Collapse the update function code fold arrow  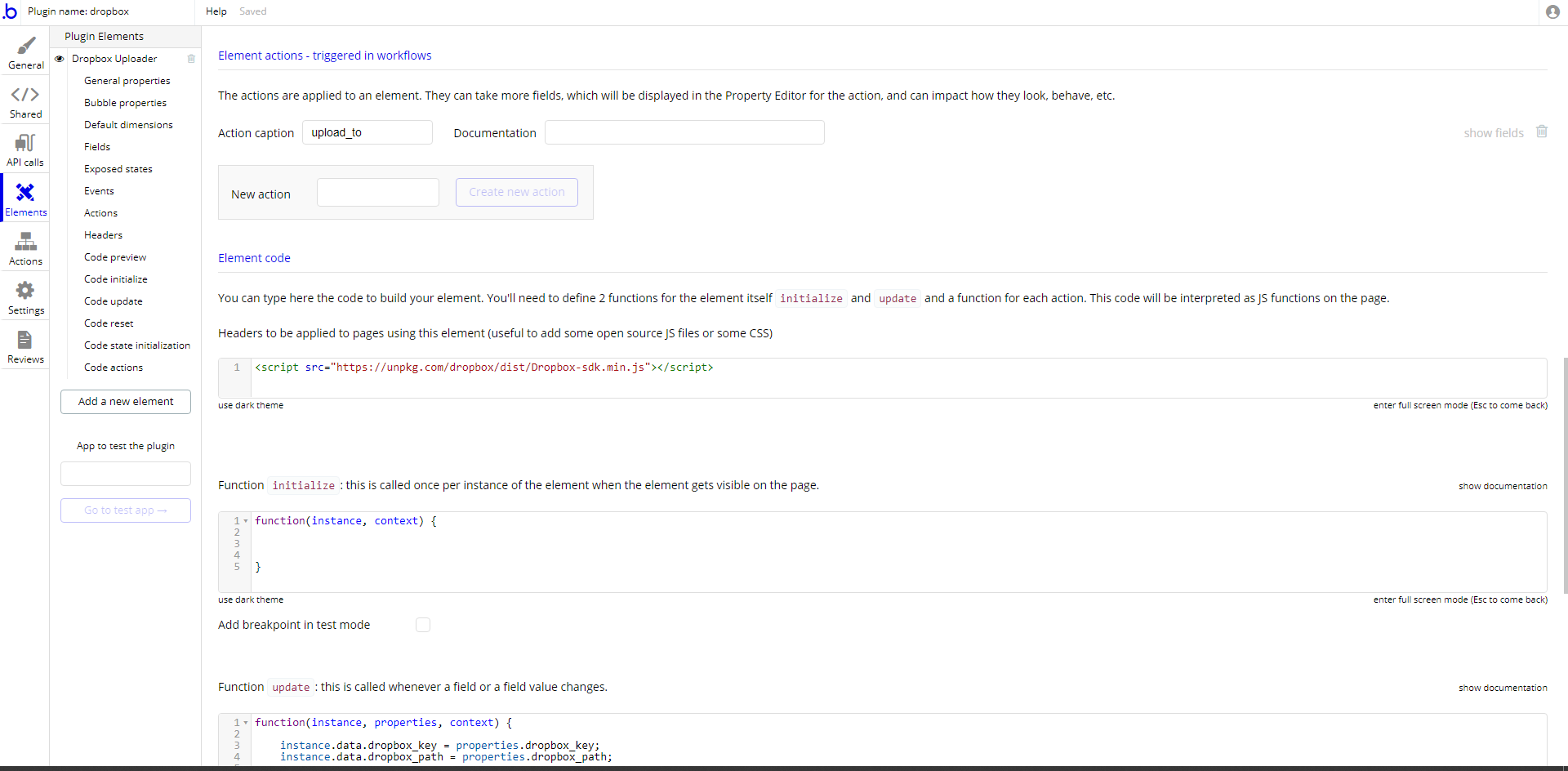point(246,723)
